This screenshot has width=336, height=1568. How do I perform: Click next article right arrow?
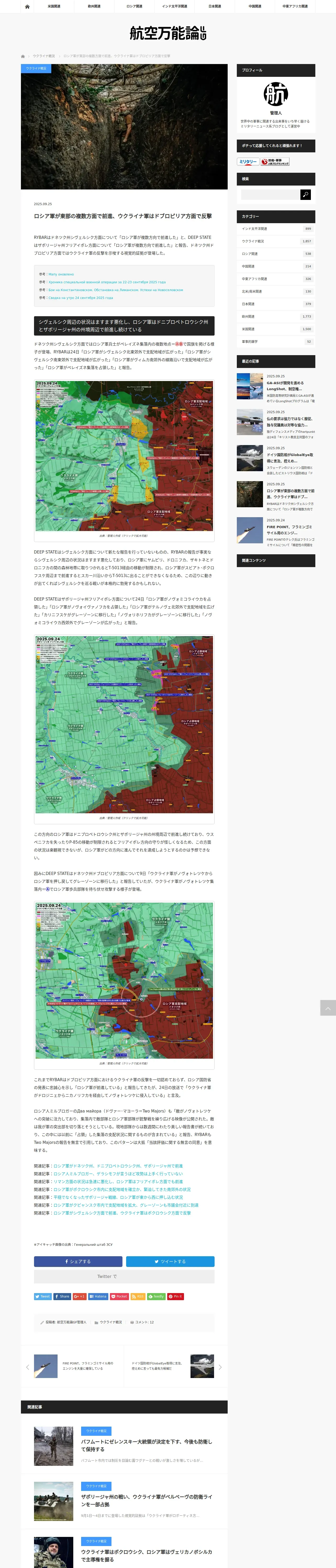click(x=220, y=1367)
